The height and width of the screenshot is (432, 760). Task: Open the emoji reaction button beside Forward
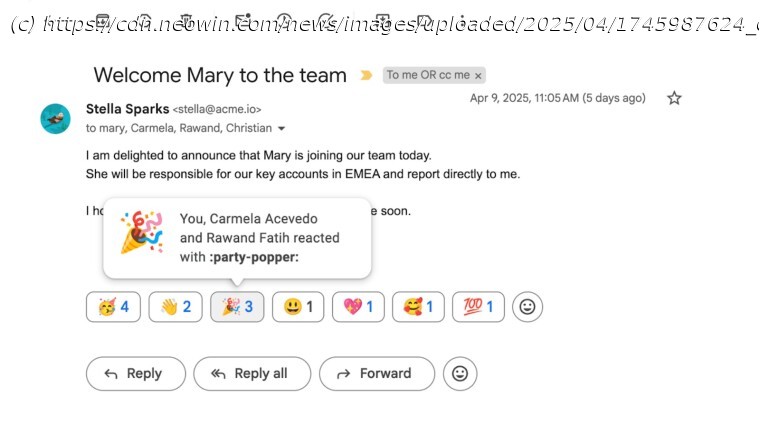click(x=460, y=373)
